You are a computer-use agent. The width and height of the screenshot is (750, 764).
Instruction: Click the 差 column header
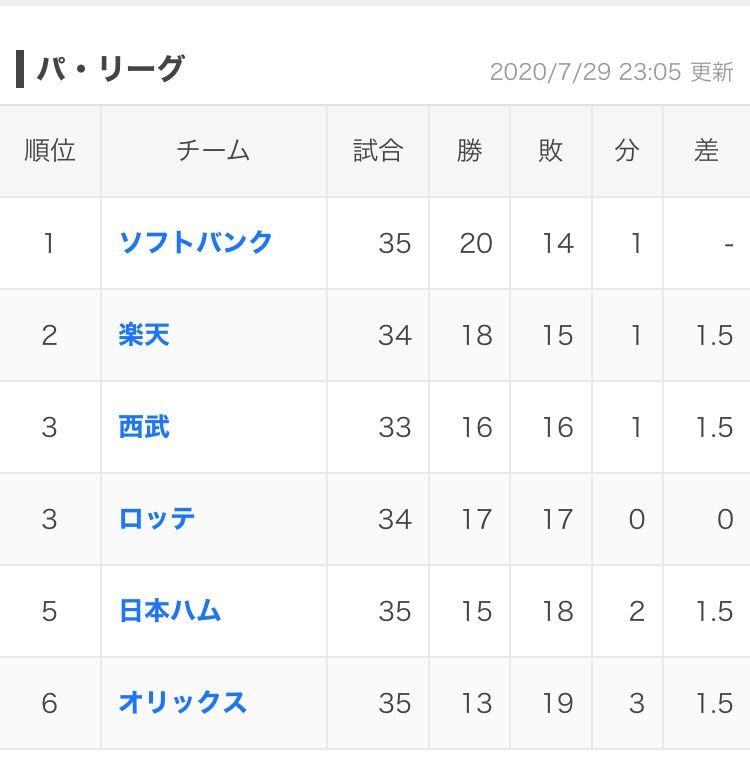click(x=706, y=151)
